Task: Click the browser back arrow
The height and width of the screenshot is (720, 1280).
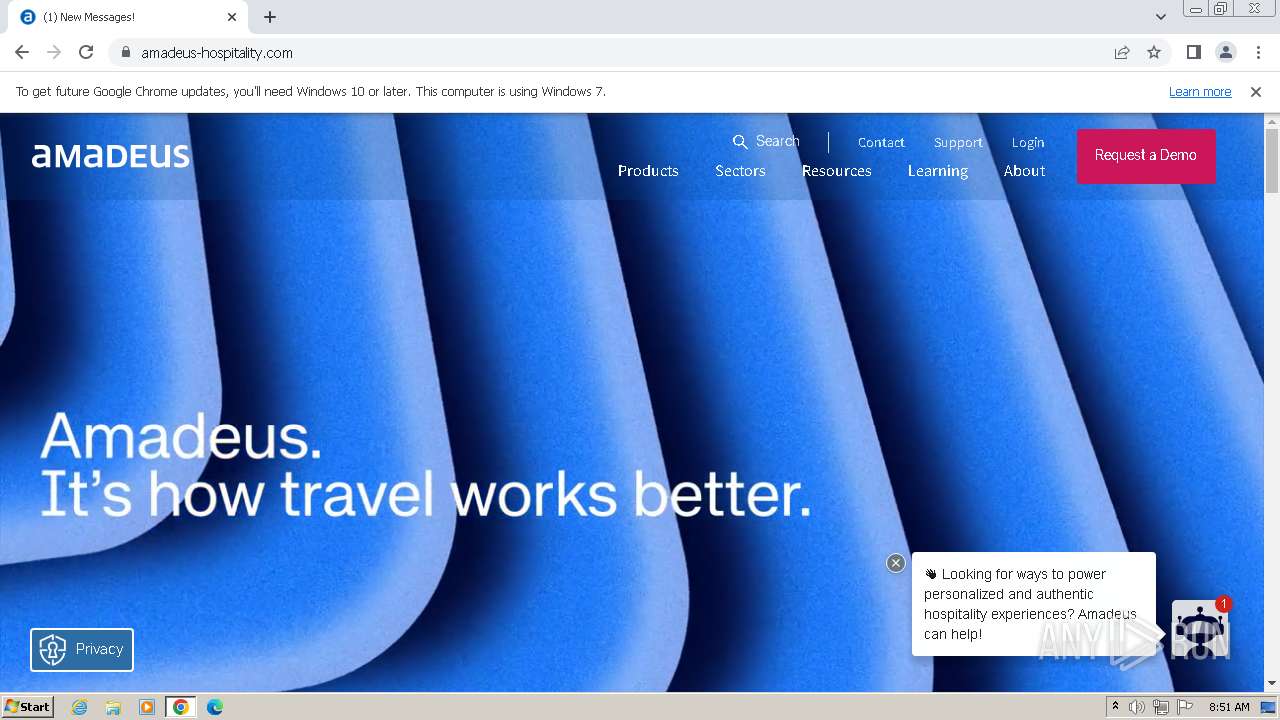Action: click(22, 52)
